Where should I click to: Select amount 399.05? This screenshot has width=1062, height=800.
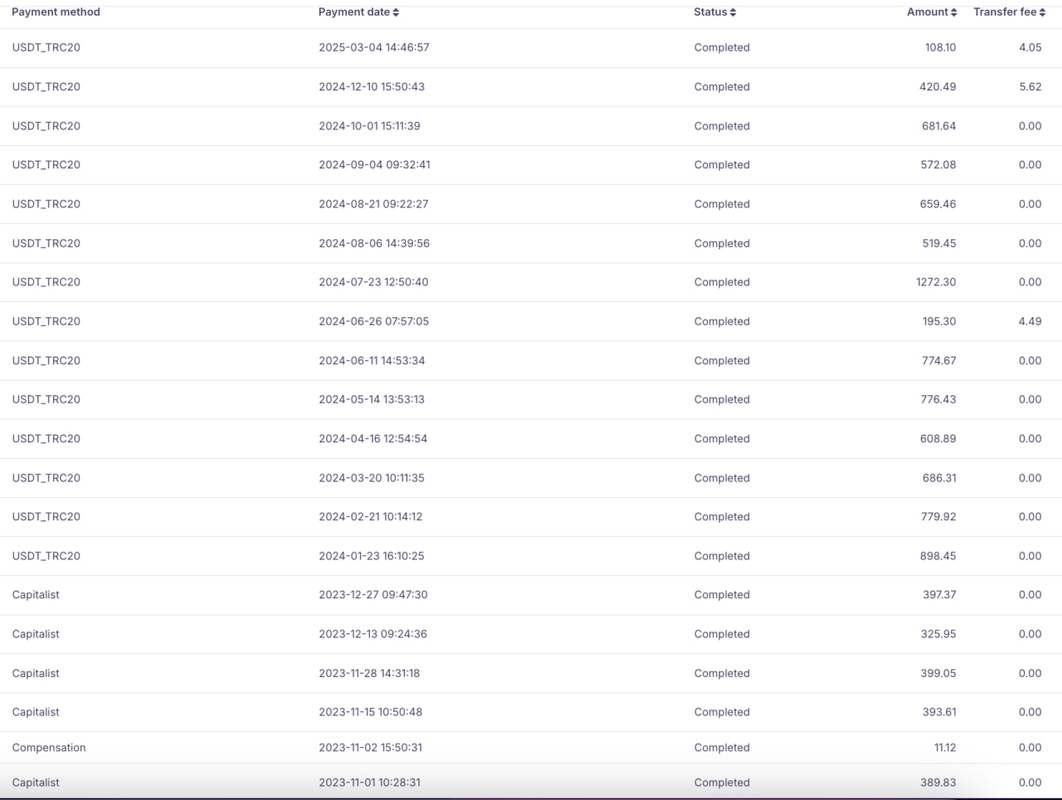[x=938, y=673]
